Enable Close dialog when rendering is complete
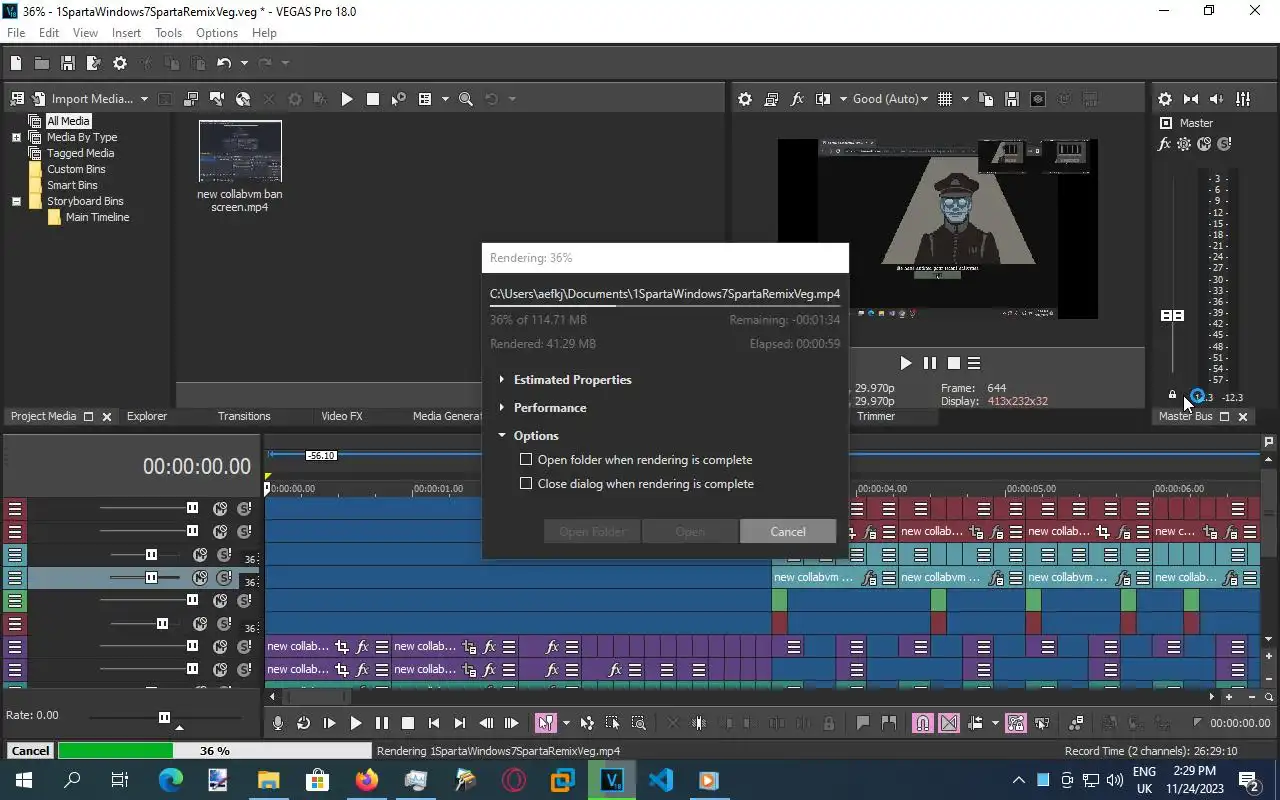1280x800 pixels. pyautogui.click(x=526, y=484)
